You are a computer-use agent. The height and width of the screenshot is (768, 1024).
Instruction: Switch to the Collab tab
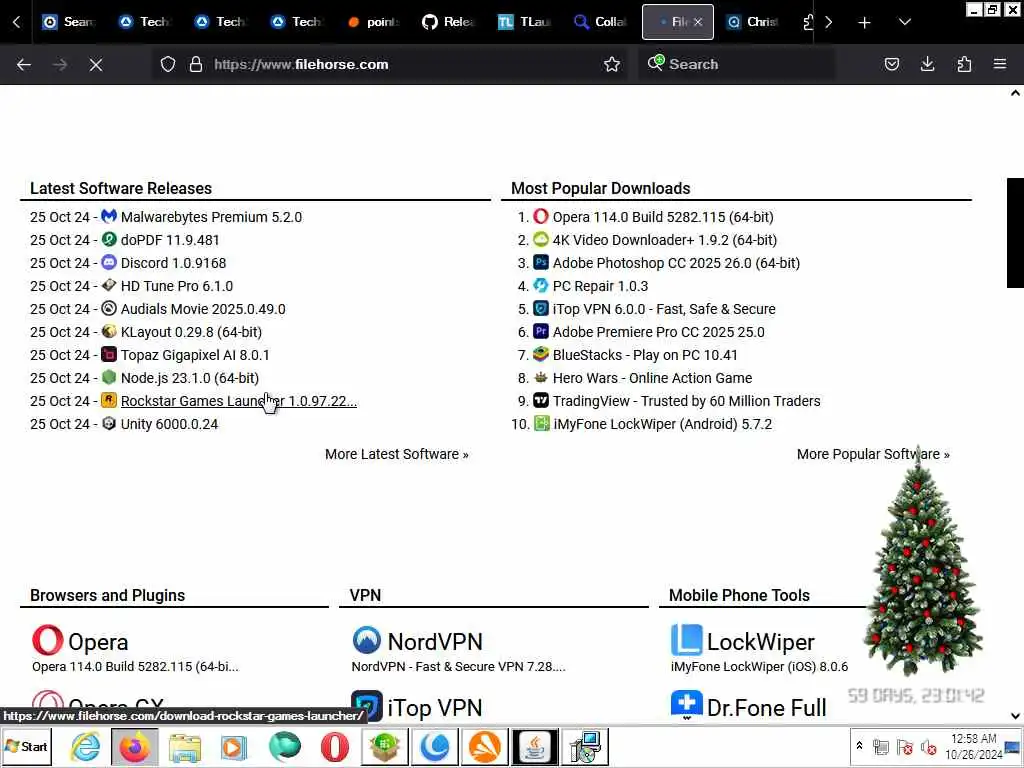click(x=600, y=22)
